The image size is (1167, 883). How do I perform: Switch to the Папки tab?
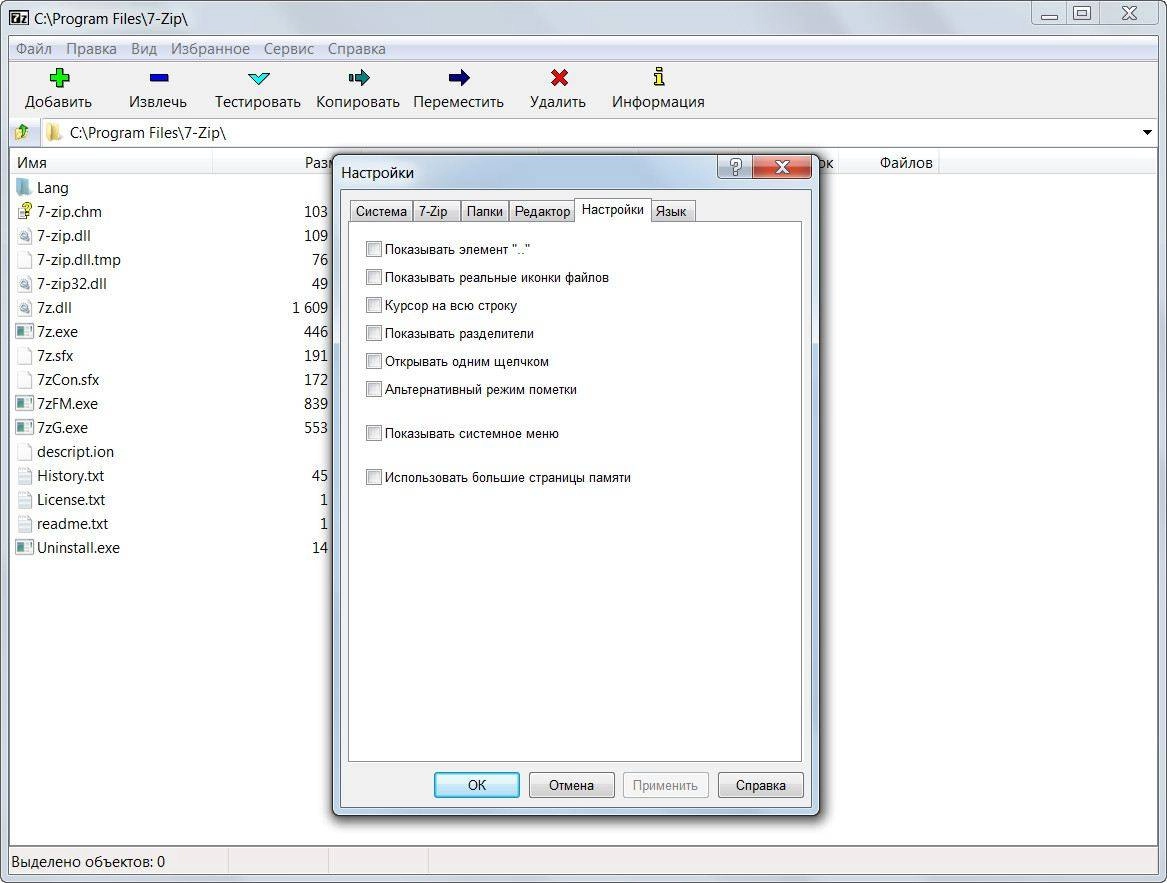pyautogui.click(x=485, y=211)
